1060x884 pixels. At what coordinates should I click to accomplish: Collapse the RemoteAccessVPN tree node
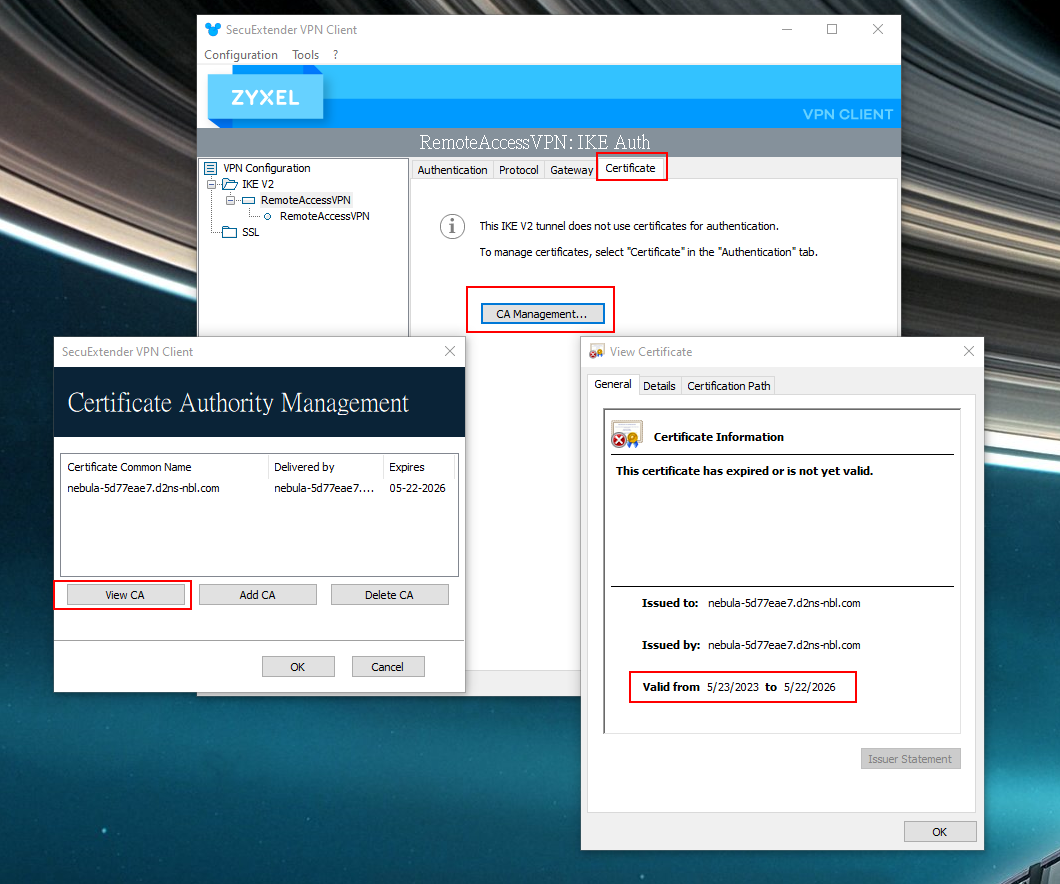[231, 201]
